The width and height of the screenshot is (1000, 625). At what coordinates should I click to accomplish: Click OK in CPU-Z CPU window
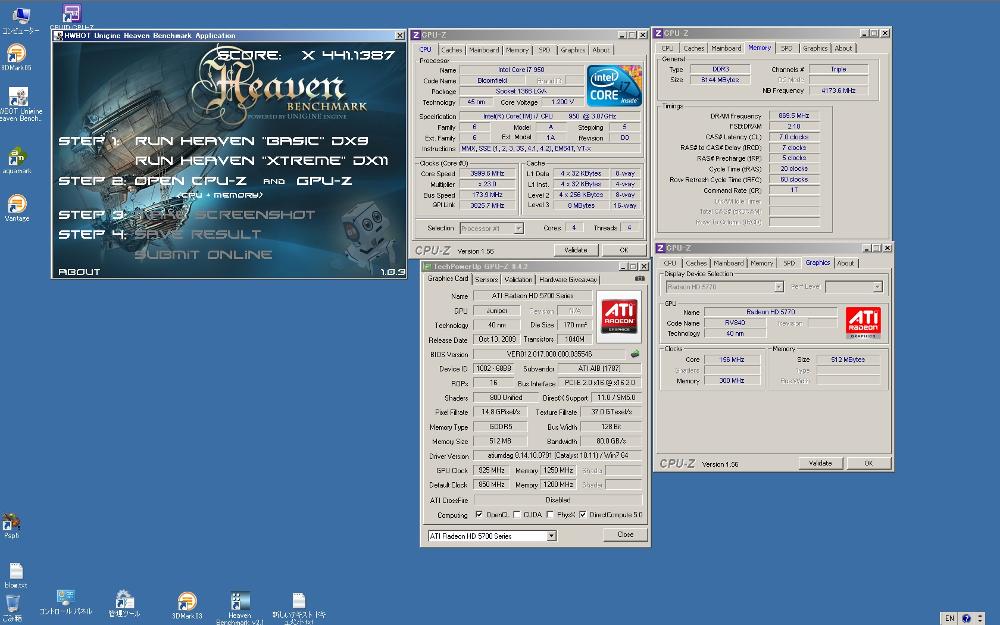click(624, 250)
